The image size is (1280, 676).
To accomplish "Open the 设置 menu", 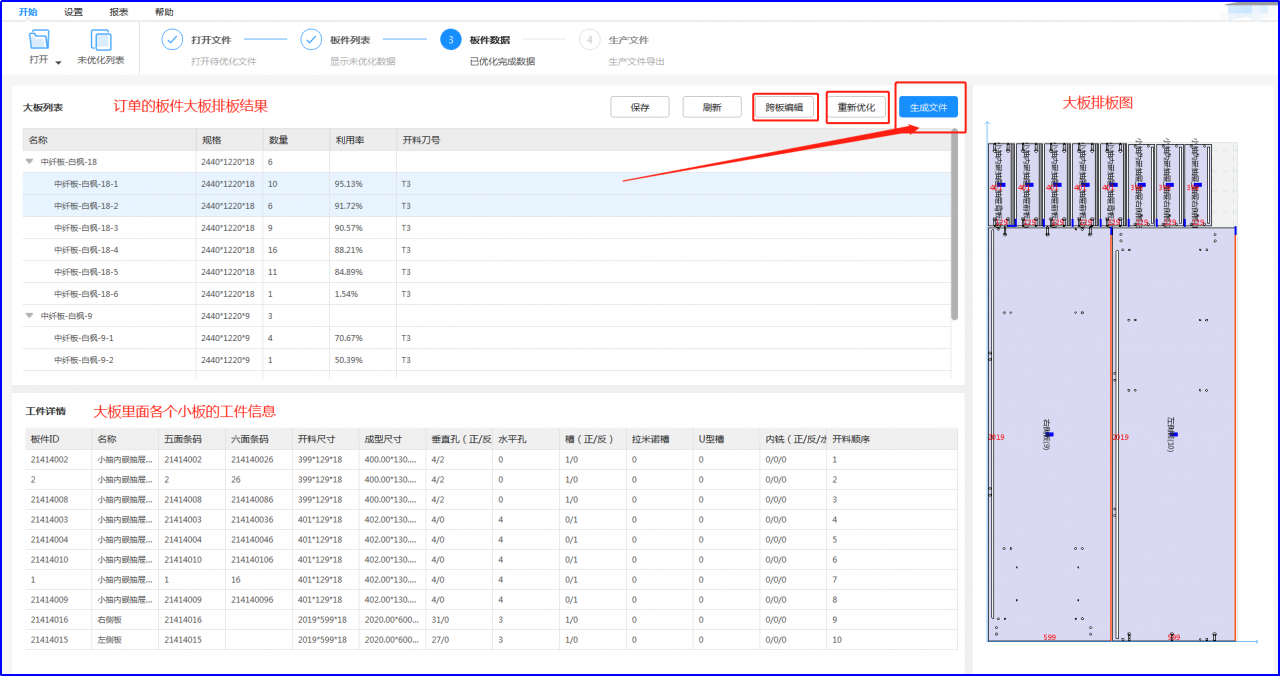I will tap(73, 12).
